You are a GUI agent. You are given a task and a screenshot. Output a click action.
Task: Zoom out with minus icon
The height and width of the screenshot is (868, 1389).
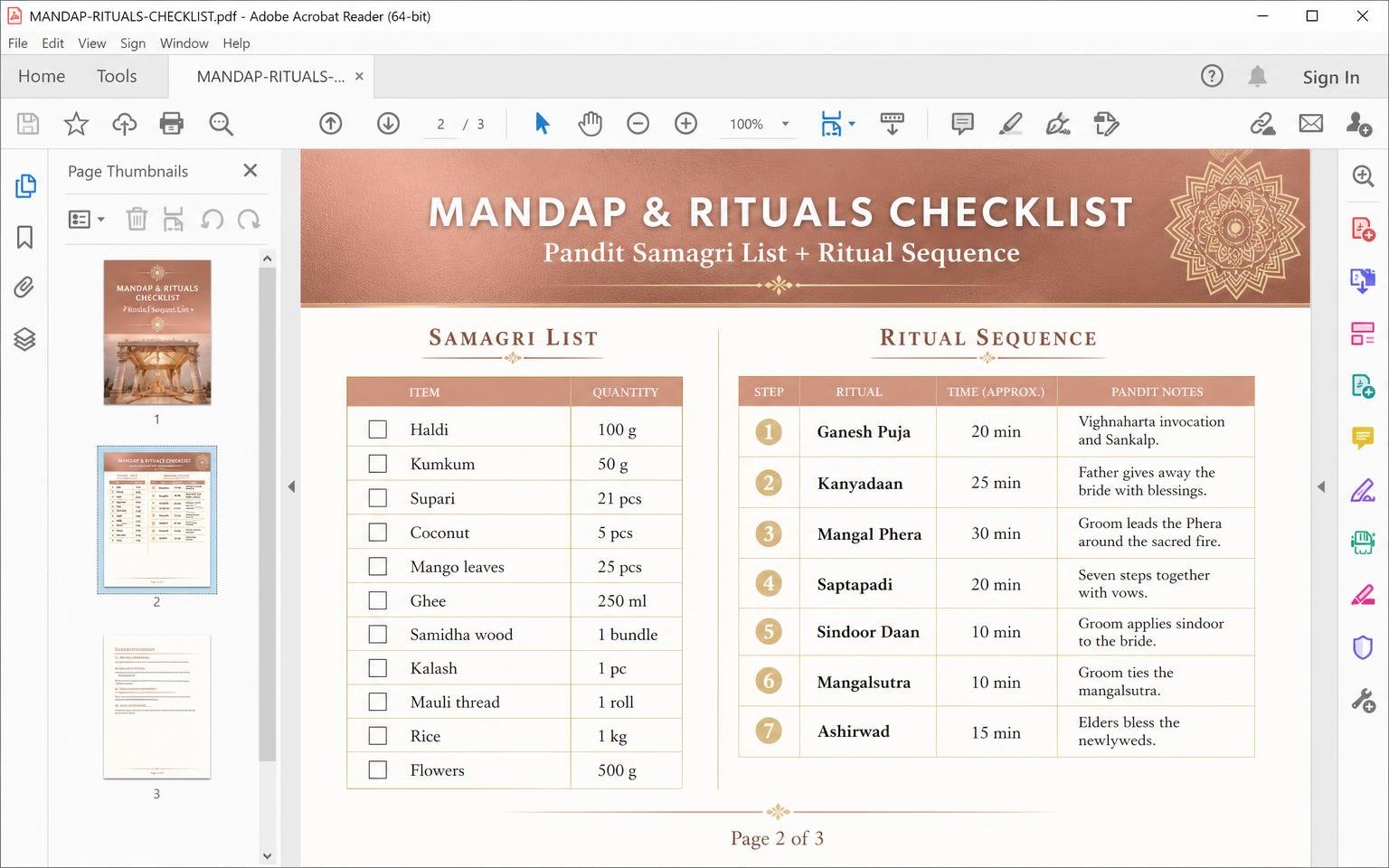point(638,124)
